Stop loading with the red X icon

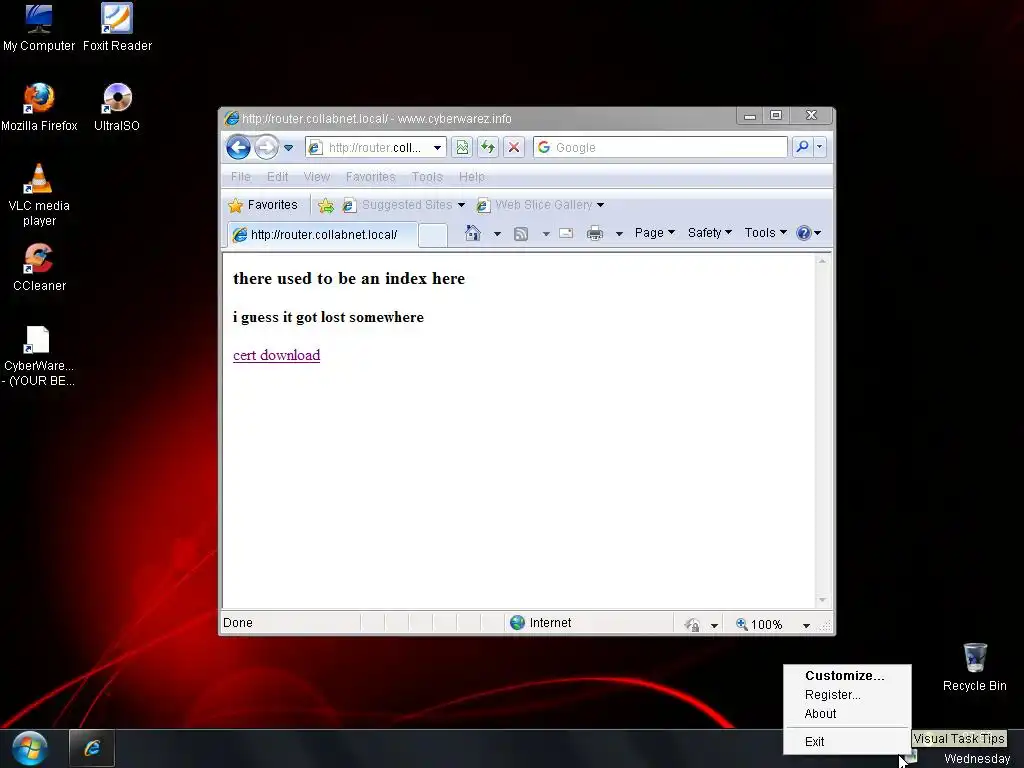514,148
